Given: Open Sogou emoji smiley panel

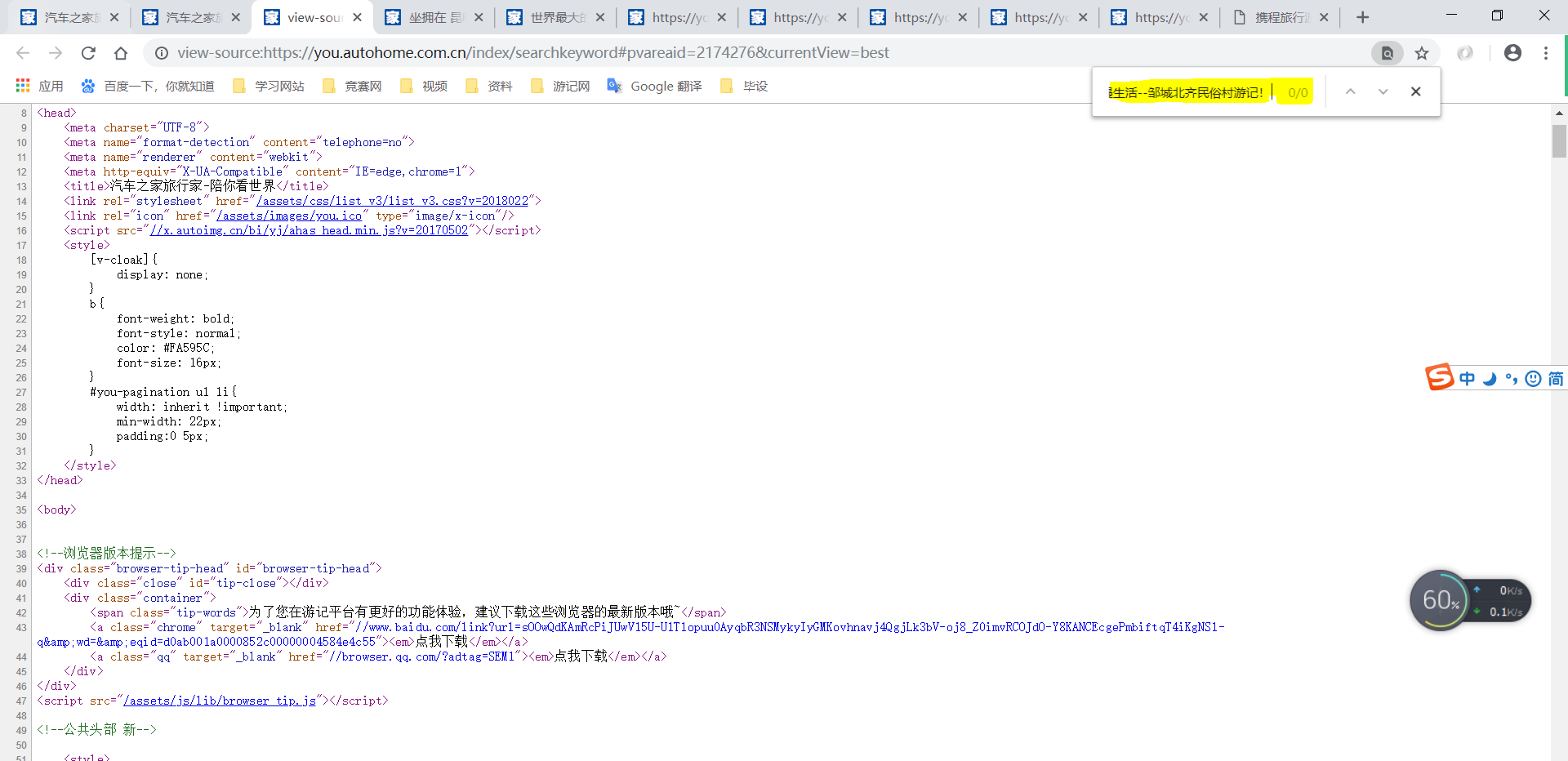Looking at the screenshot, I should [x=1533, y=378].
